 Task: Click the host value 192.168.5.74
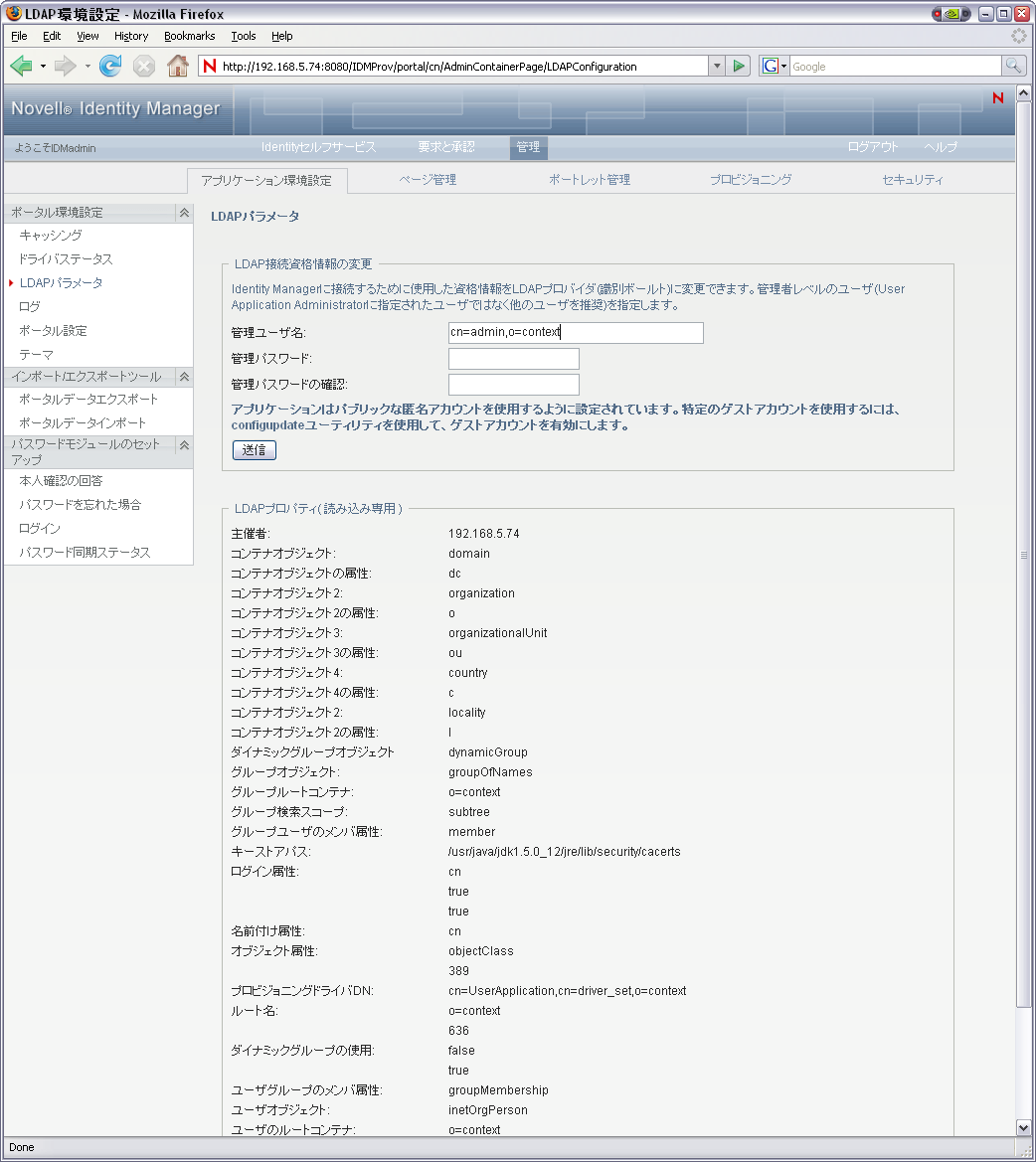[x=484, y=534]
